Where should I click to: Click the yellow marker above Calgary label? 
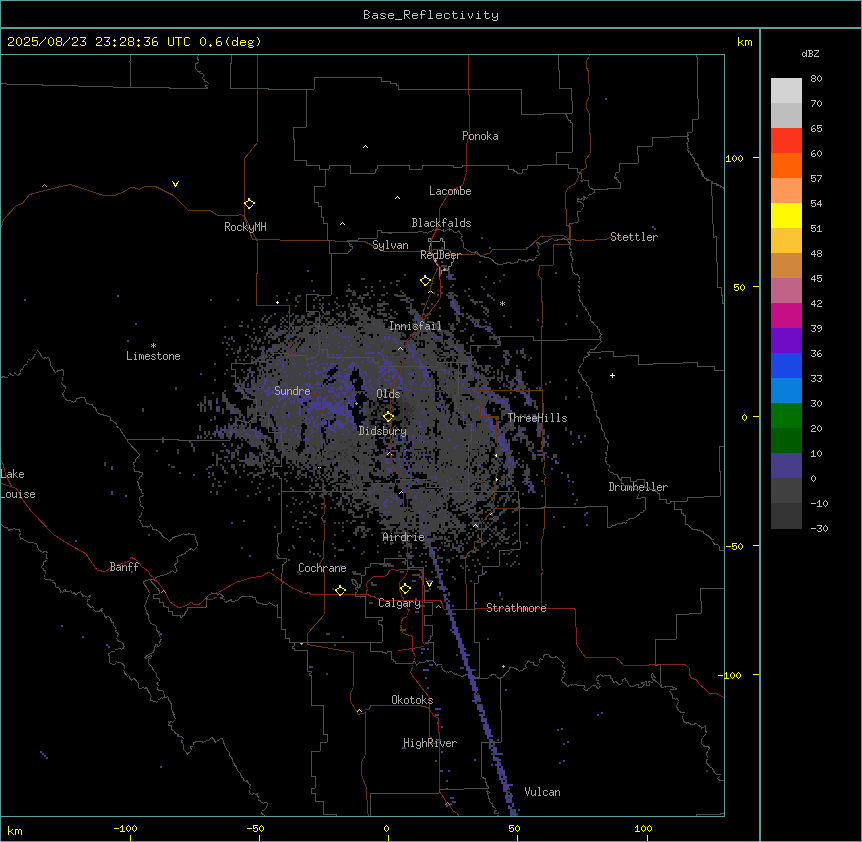405,589
